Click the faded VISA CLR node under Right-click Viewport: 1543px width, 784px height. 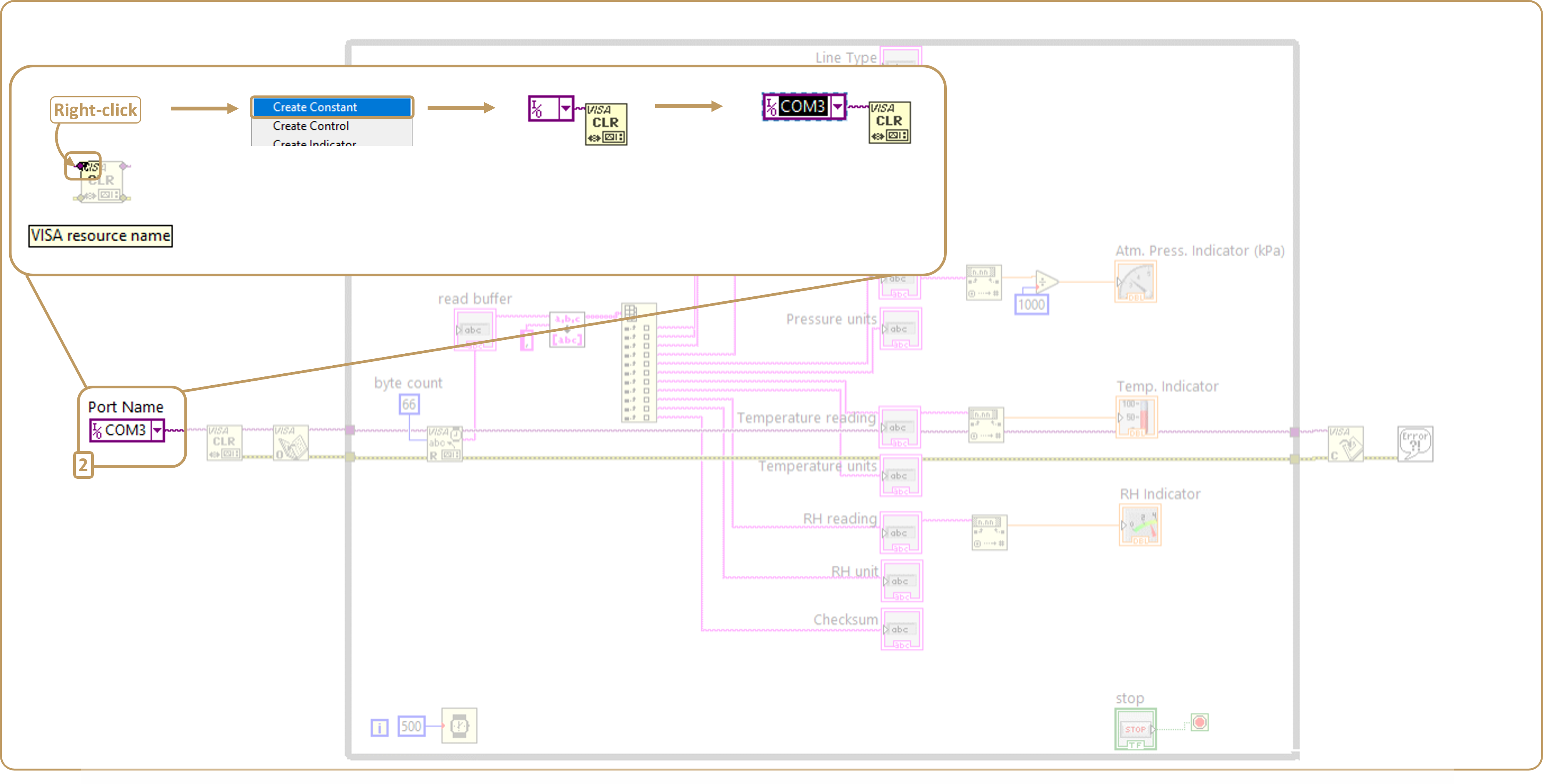coord(102,182)
